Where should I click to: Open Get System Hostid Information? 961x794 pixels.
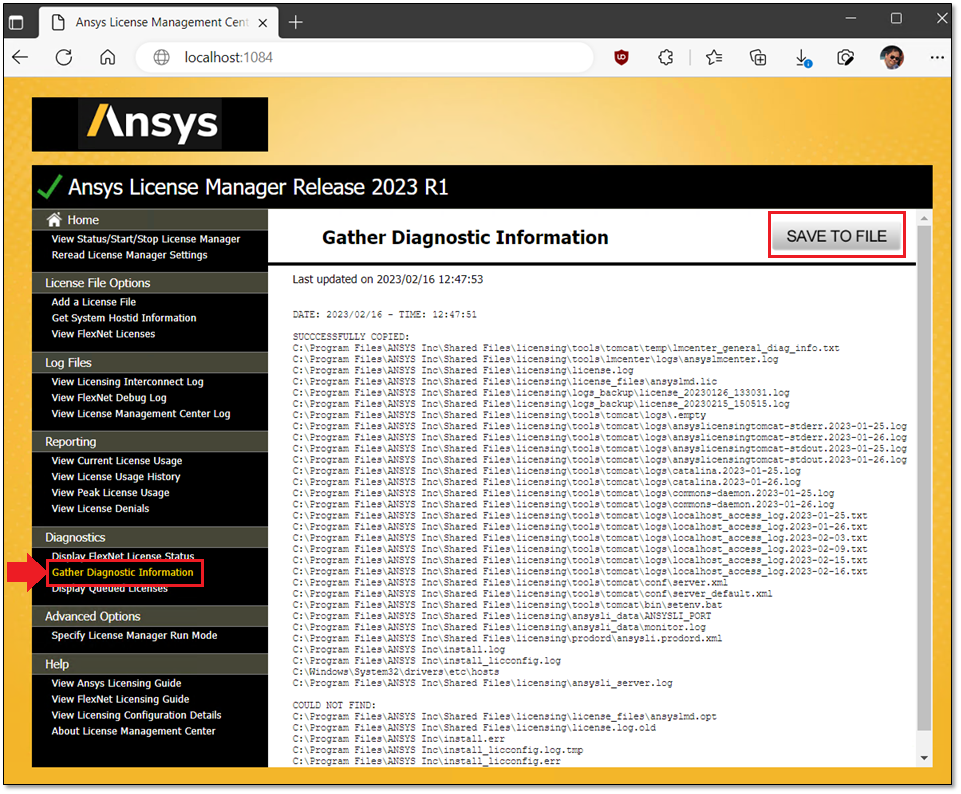[x=124, y=318]
